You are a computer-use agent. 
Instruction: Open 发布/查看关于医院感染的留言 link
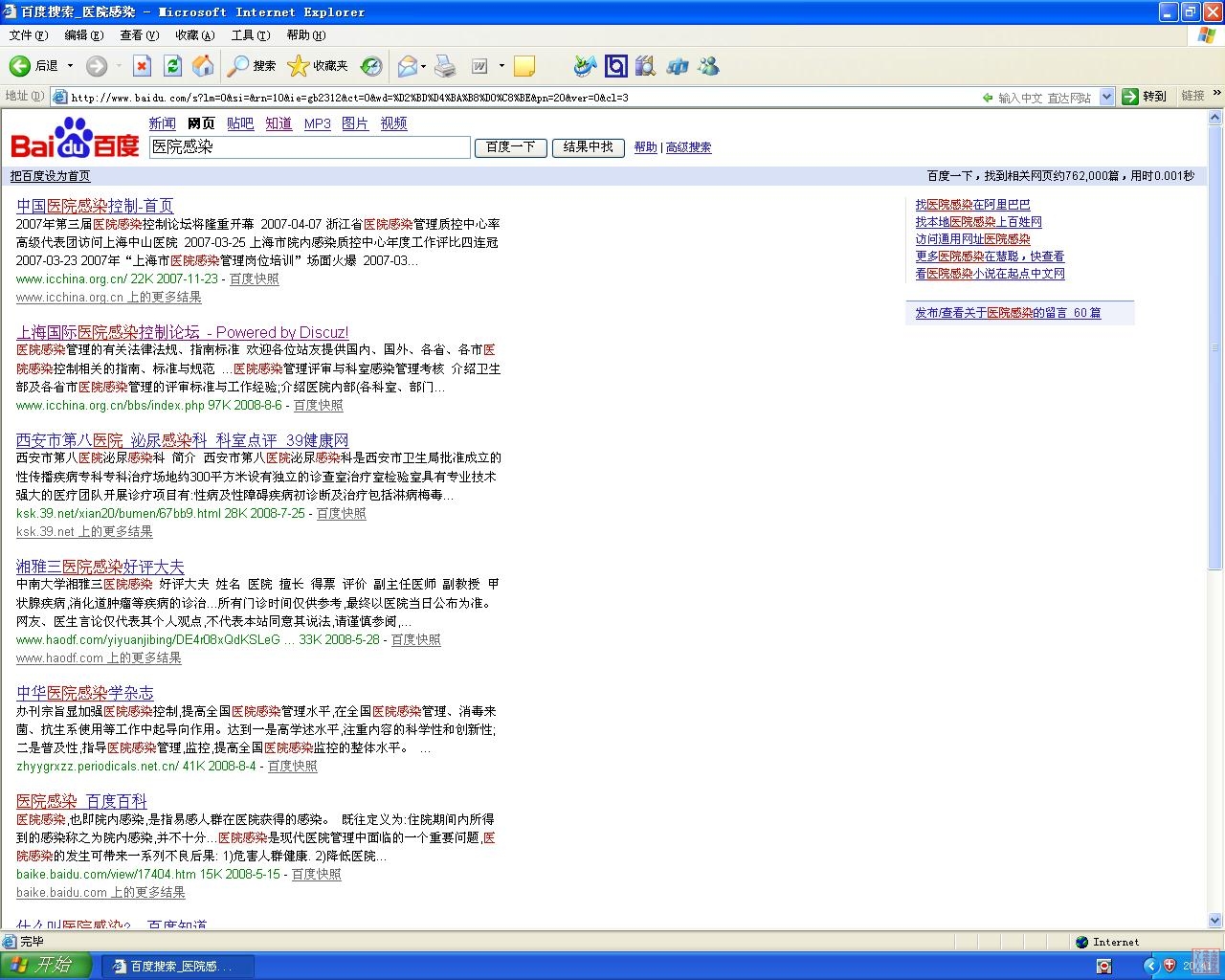[1008, 313]
